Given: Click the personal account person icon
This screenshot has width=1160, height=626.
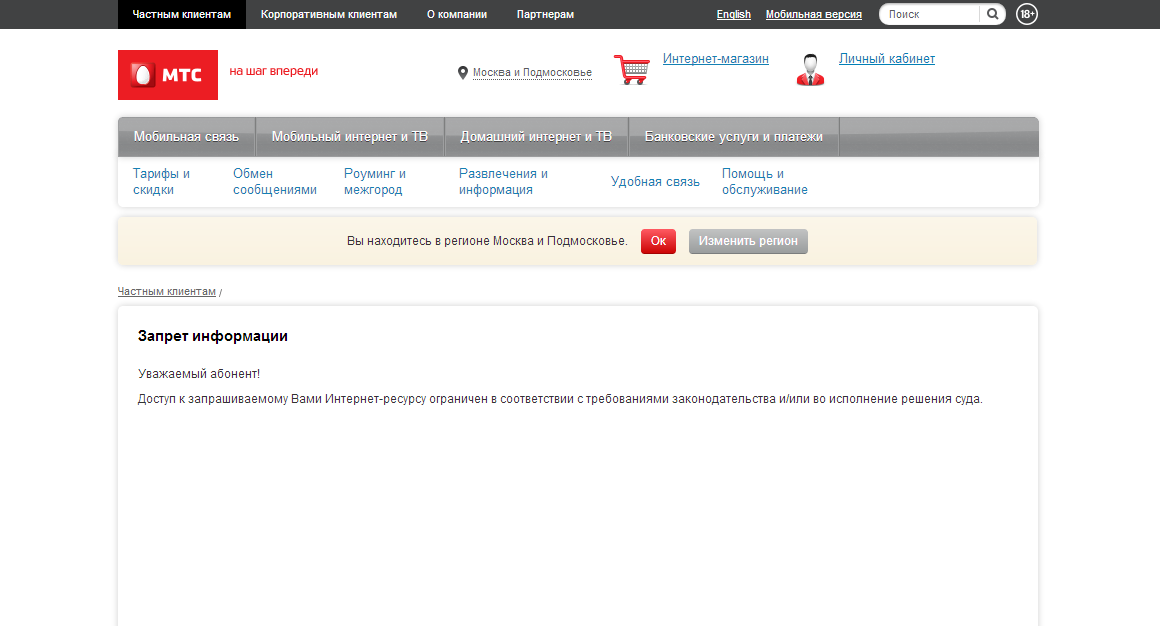Looking at the screenshot, I should pos(810,70).
